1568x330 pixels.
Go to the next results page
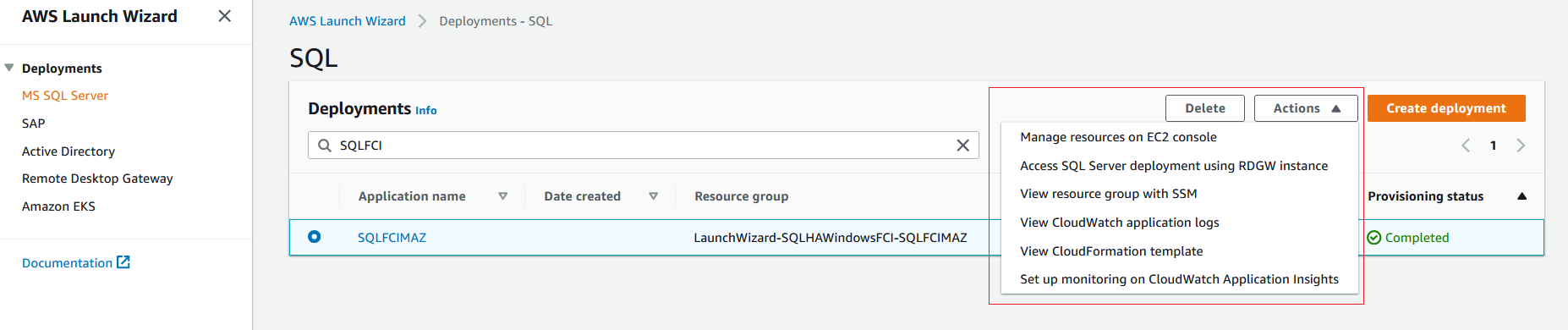(x=1521, y=146)
